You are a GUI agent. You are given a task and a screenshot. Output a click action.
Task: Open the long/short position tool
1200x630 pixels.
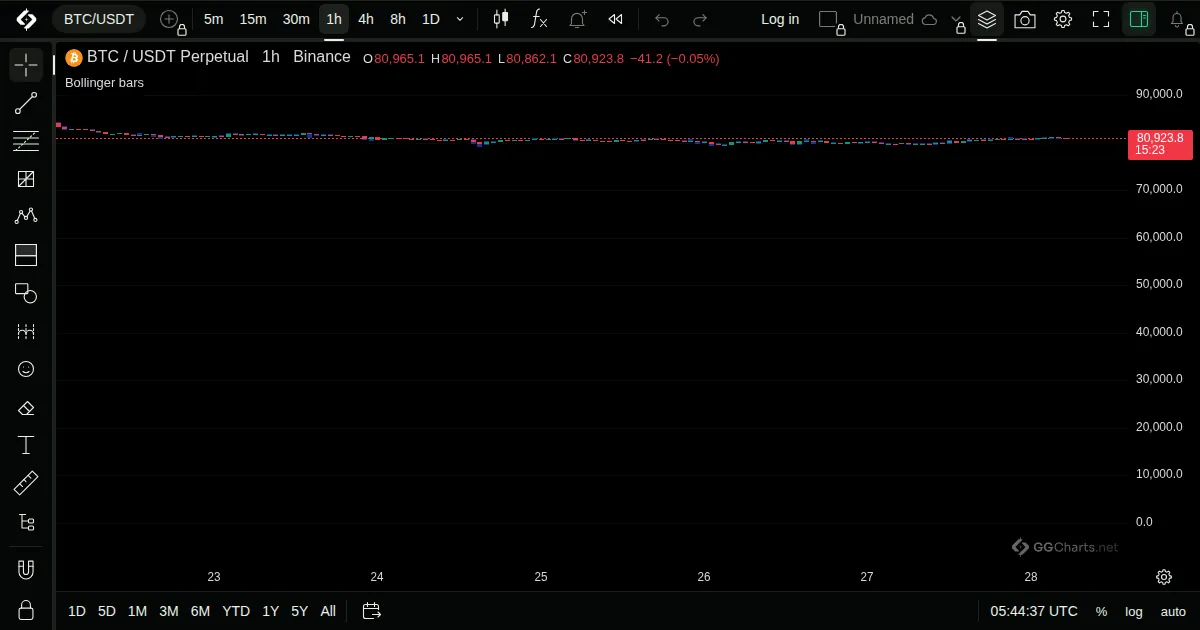coord(26,255)
